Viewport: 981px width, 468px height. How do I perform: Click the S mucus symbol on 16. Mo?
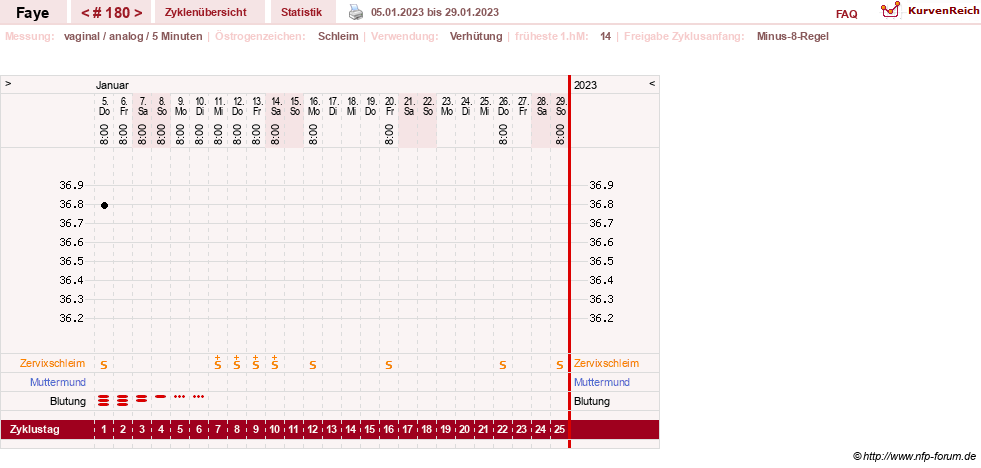pos(313,365)
